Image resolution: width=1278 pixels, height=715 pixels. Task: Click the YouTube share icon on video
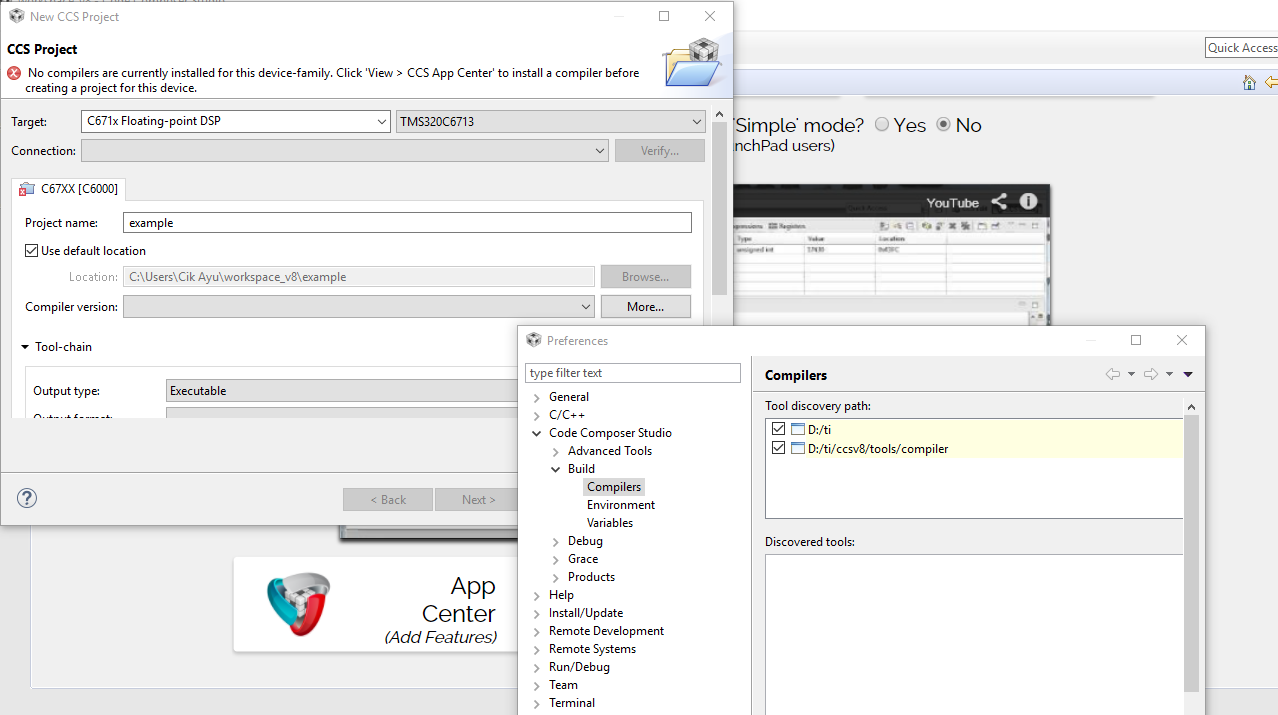[x=999, y=202]
